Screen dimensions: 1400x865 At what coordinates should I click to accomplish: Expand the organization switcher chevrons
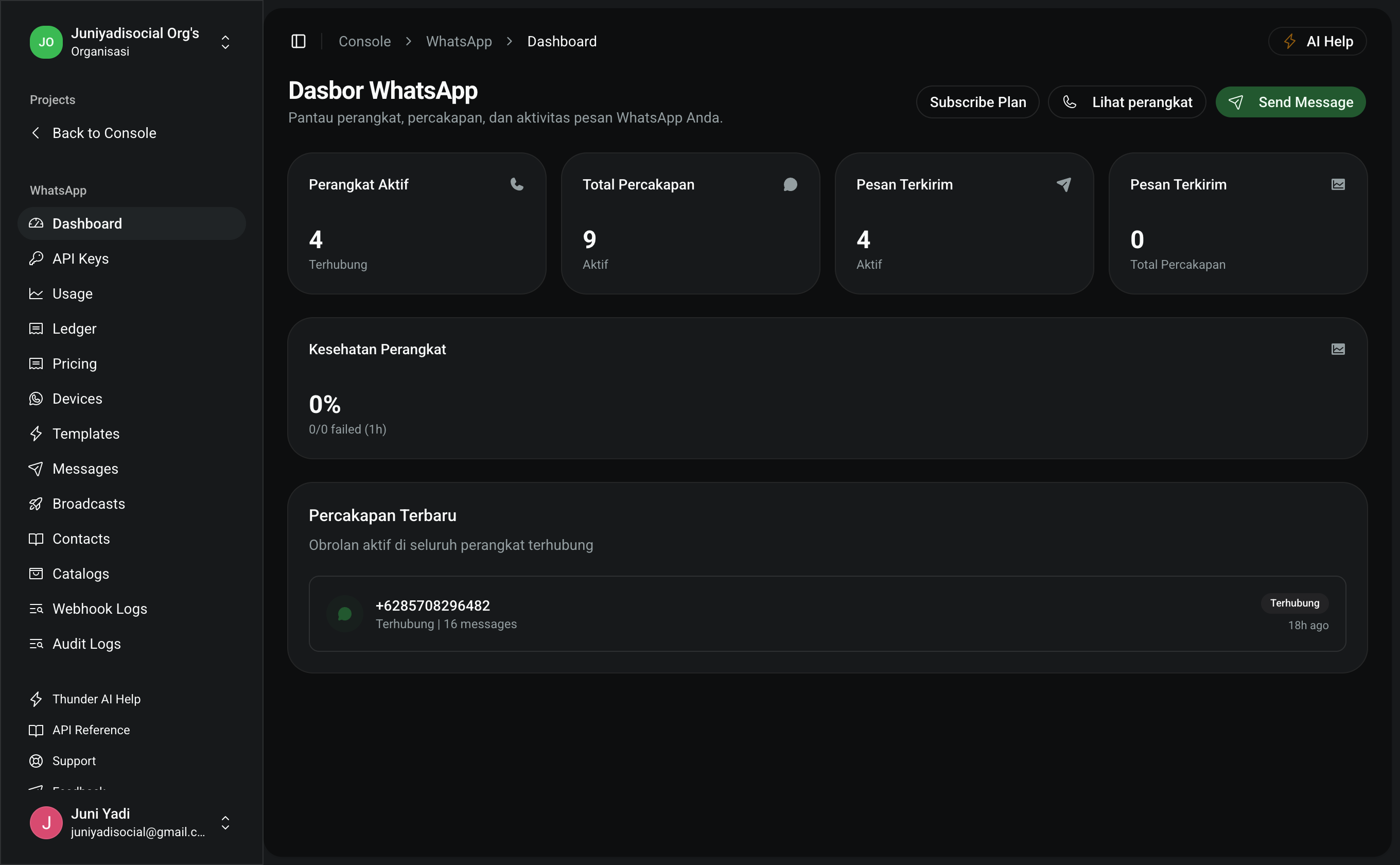point(225,42)
